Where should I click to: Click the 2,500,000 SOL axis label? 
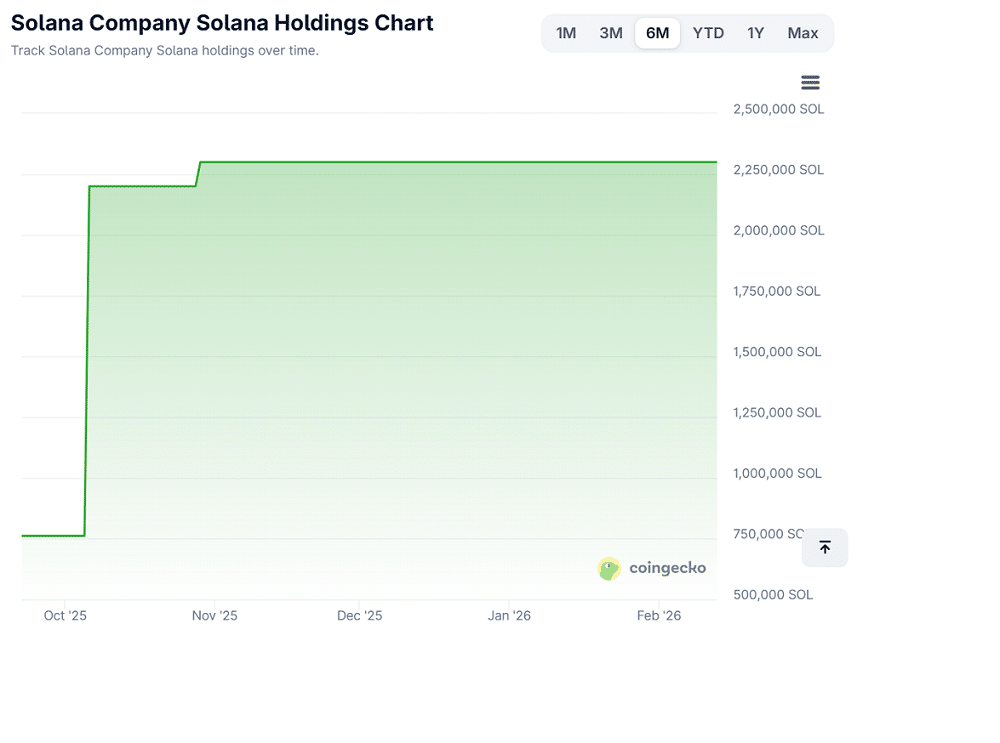[778, 109]
